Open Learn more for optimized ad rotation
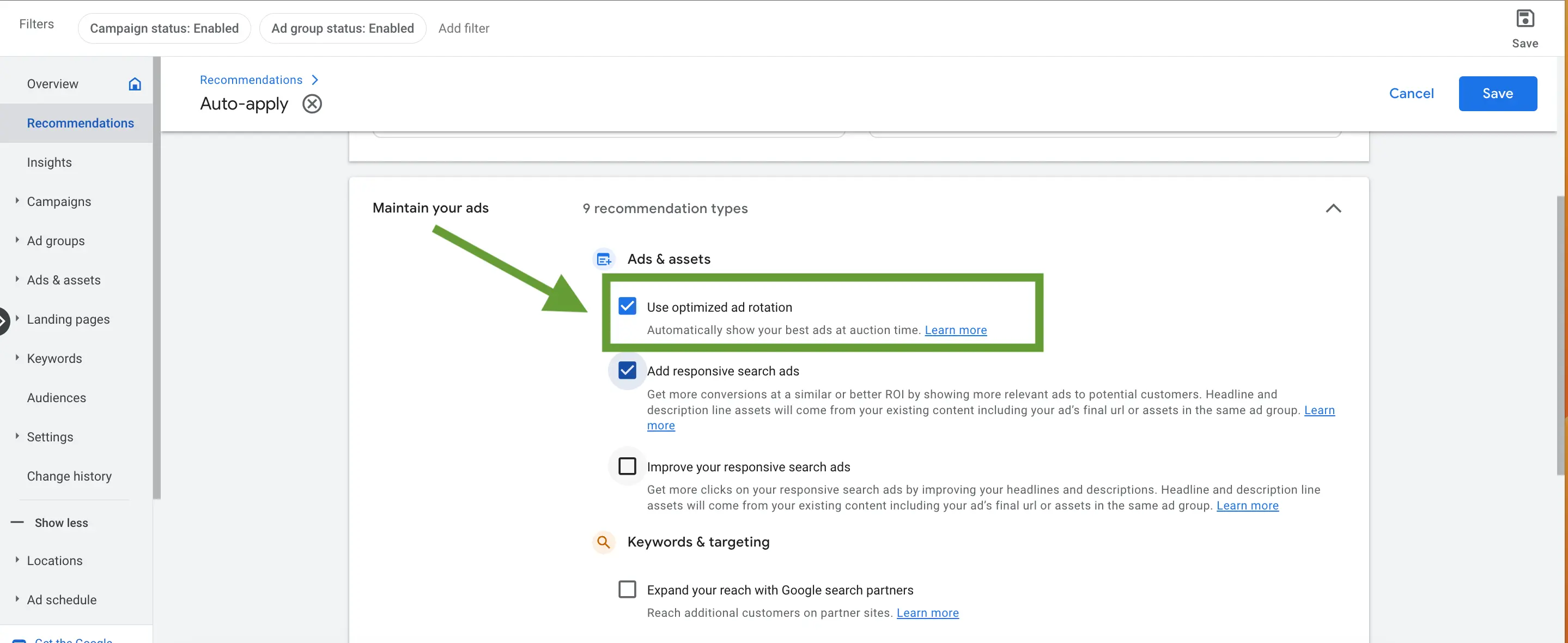The width and height of the screenshot is (1568, 643). coord(956,330)
